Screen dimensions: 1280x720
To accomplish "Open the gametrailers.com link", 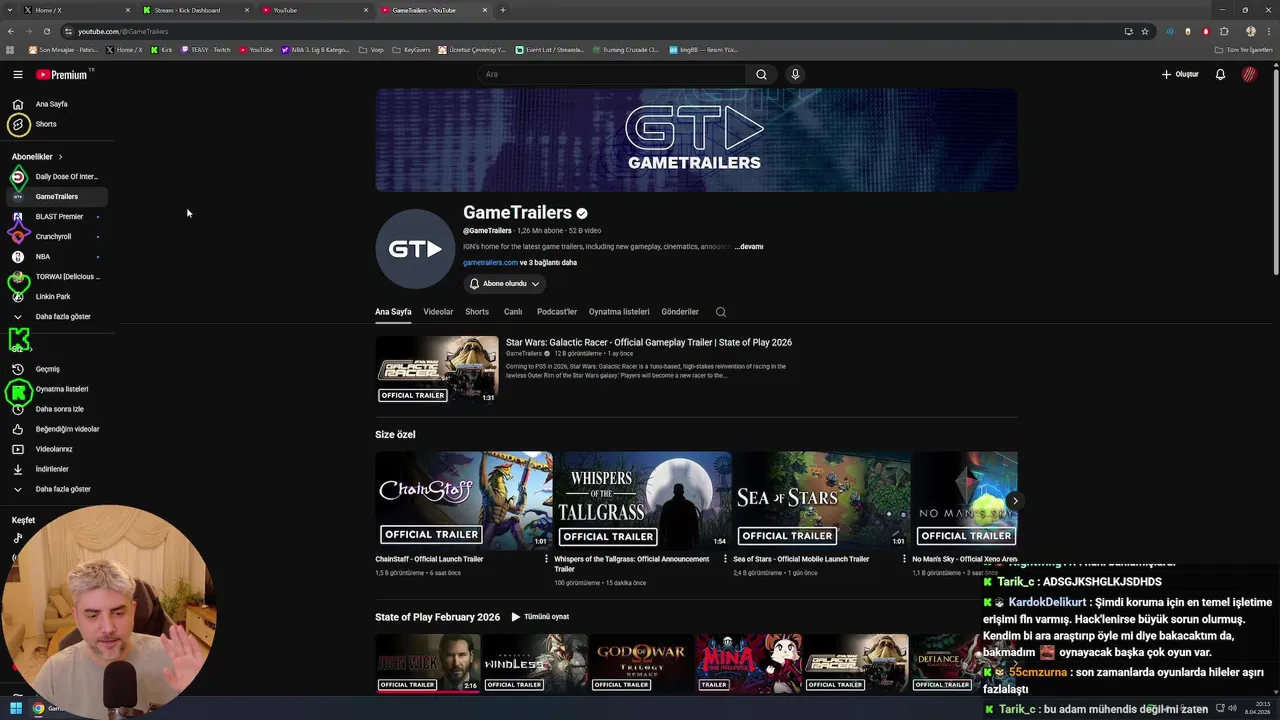I will [490, 263].
